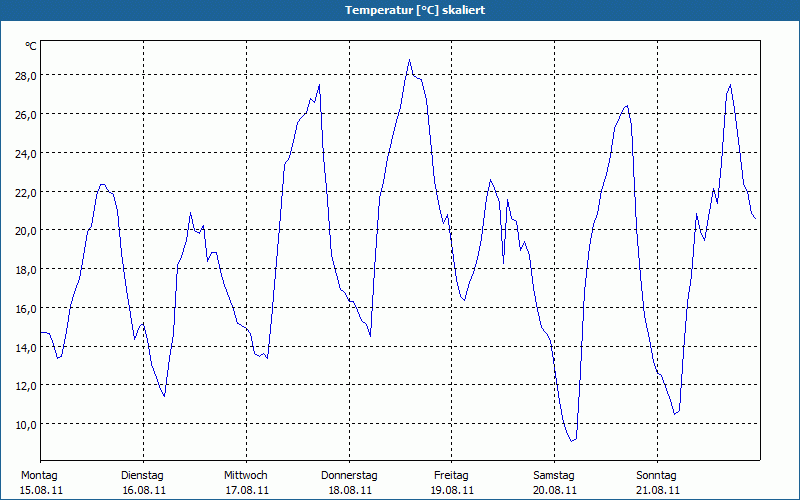Click the 20.08.11 date label
Screen dimensions: 800x500
pyautogui.click(x=555, y=491)
